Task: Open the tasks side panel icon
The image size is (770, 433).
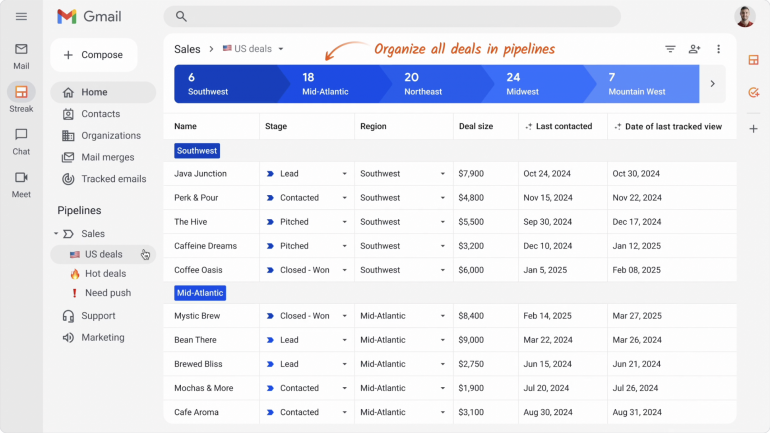Action: [753, 92]
